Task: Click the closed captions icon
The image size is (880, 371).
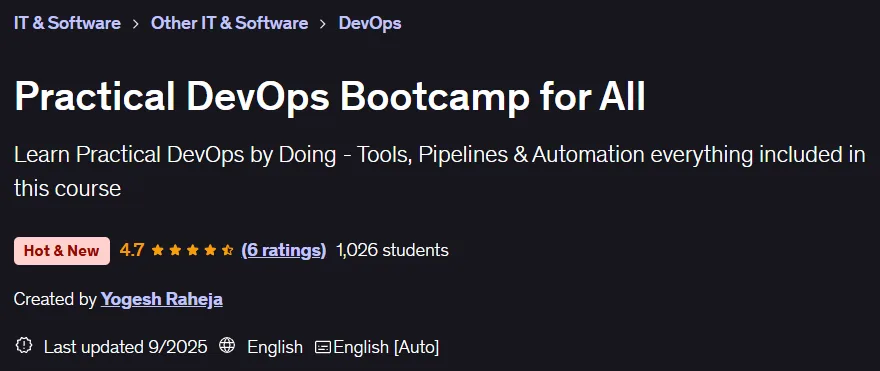Action: coord(323,347)
